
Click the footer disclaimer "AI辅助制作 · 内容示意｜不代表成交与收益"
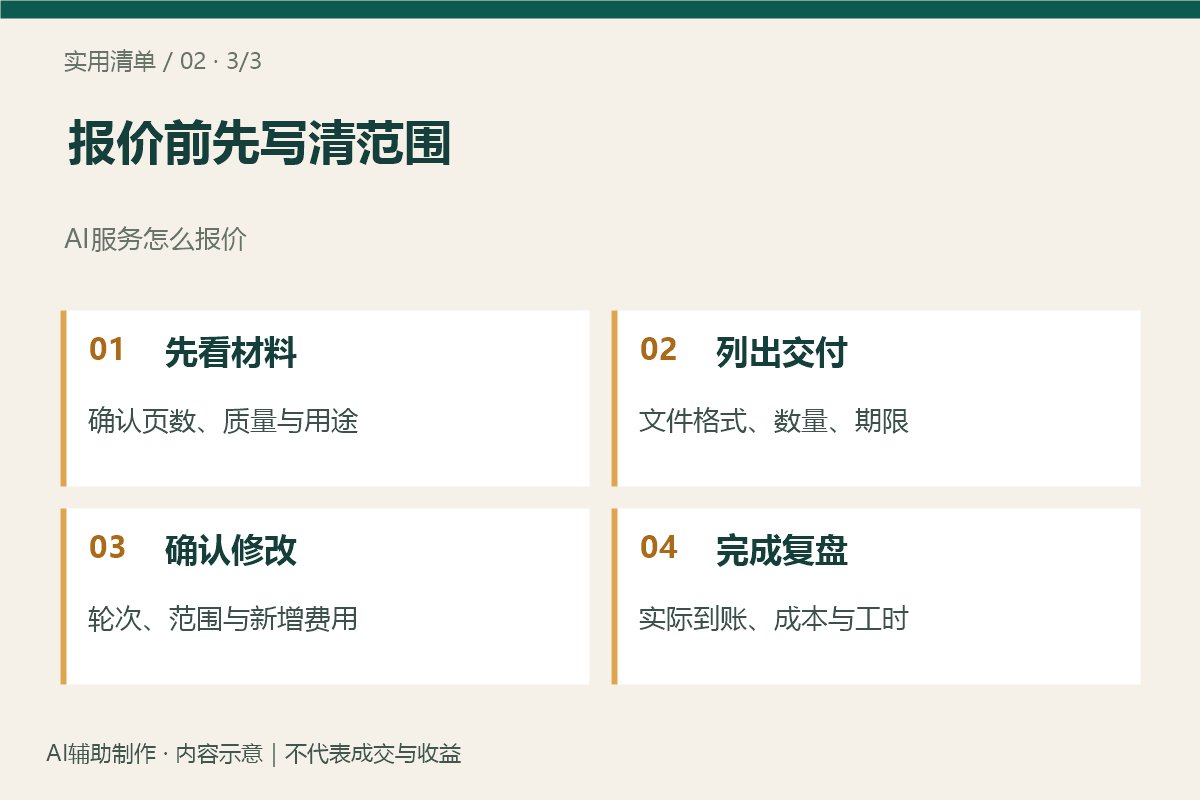point(254,754)
